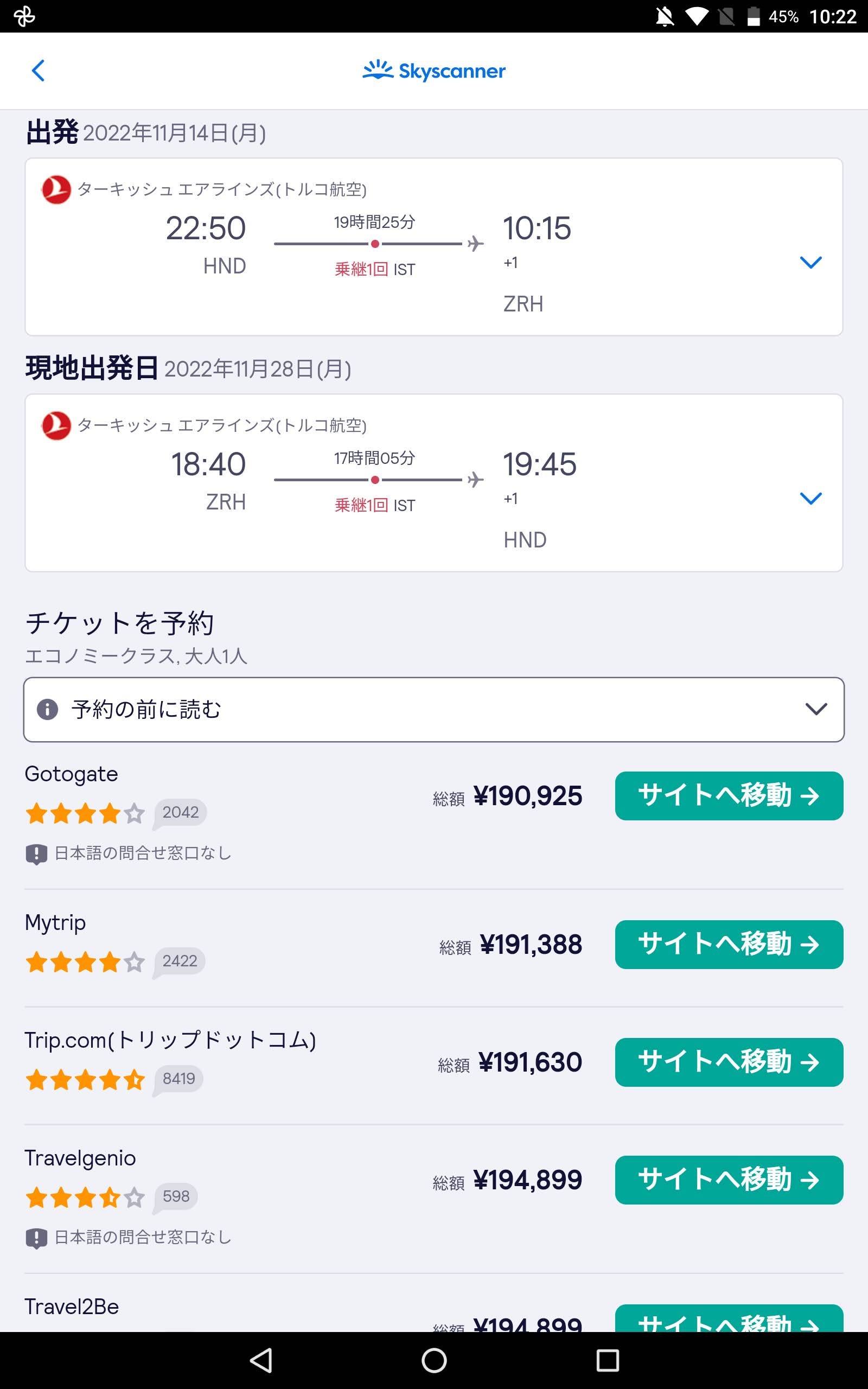Go to Mytrip site for ¥191,388
This screenshot has height=1389, width=868.
tap(729, 945)
